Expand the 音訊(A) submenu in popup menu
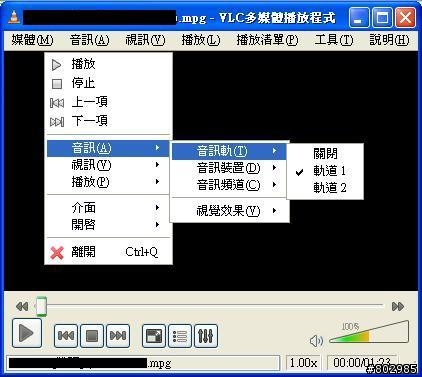This screenshot has width=422, height=377. (108, 148)
